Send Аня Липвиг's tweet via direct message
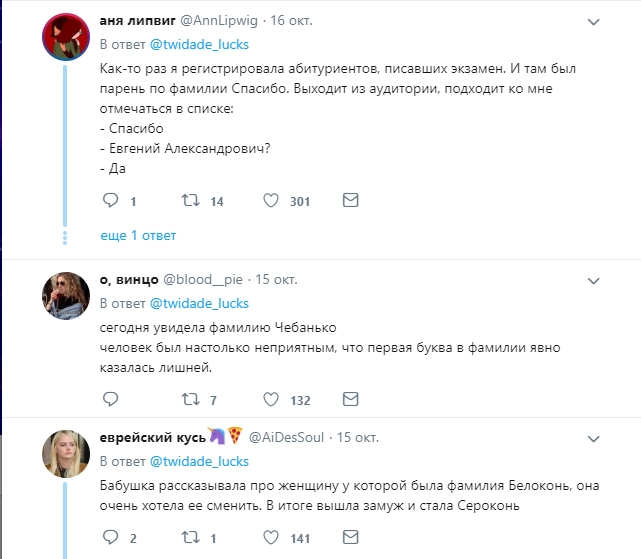 pyautogui.click(x=350, y=200)
